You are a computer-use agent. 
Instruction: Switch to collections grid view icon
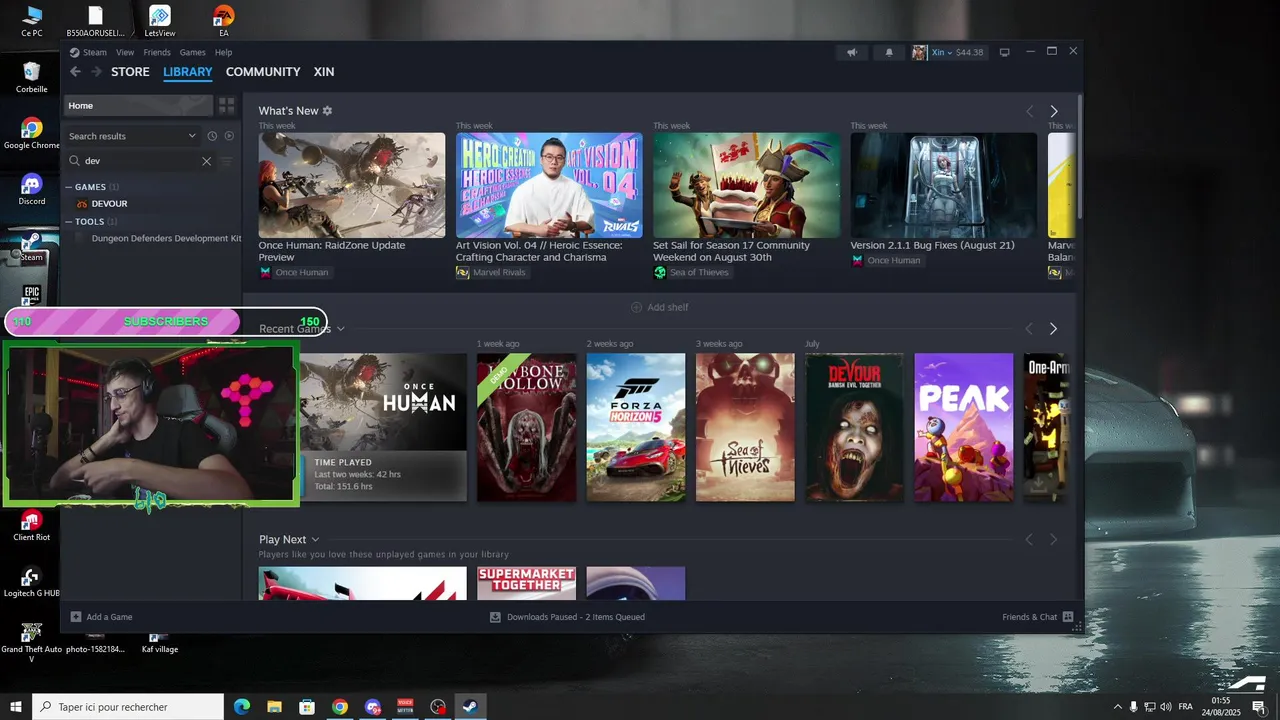click(227, 105)
